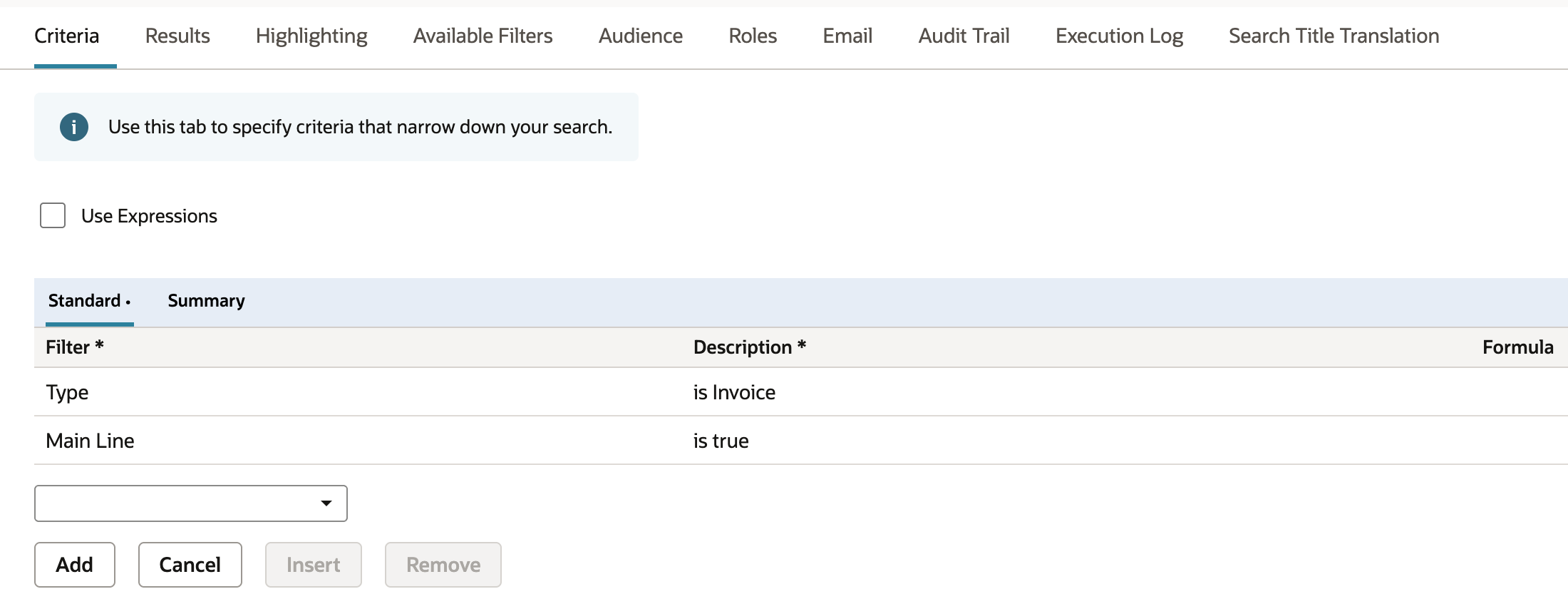Click the Filter column header
The height and width of the screenshot is (599, 1568).
pyautogui.click(x=75, y=347)
